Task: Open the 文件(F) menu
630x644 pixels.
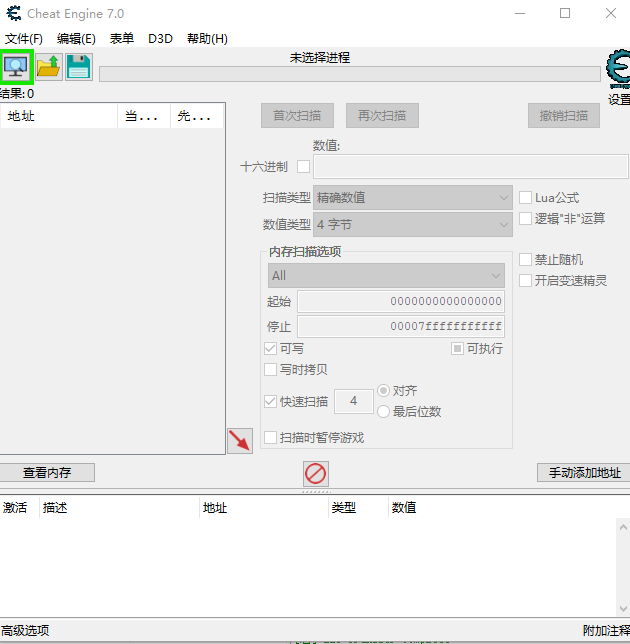Action: tap(24, 39)
